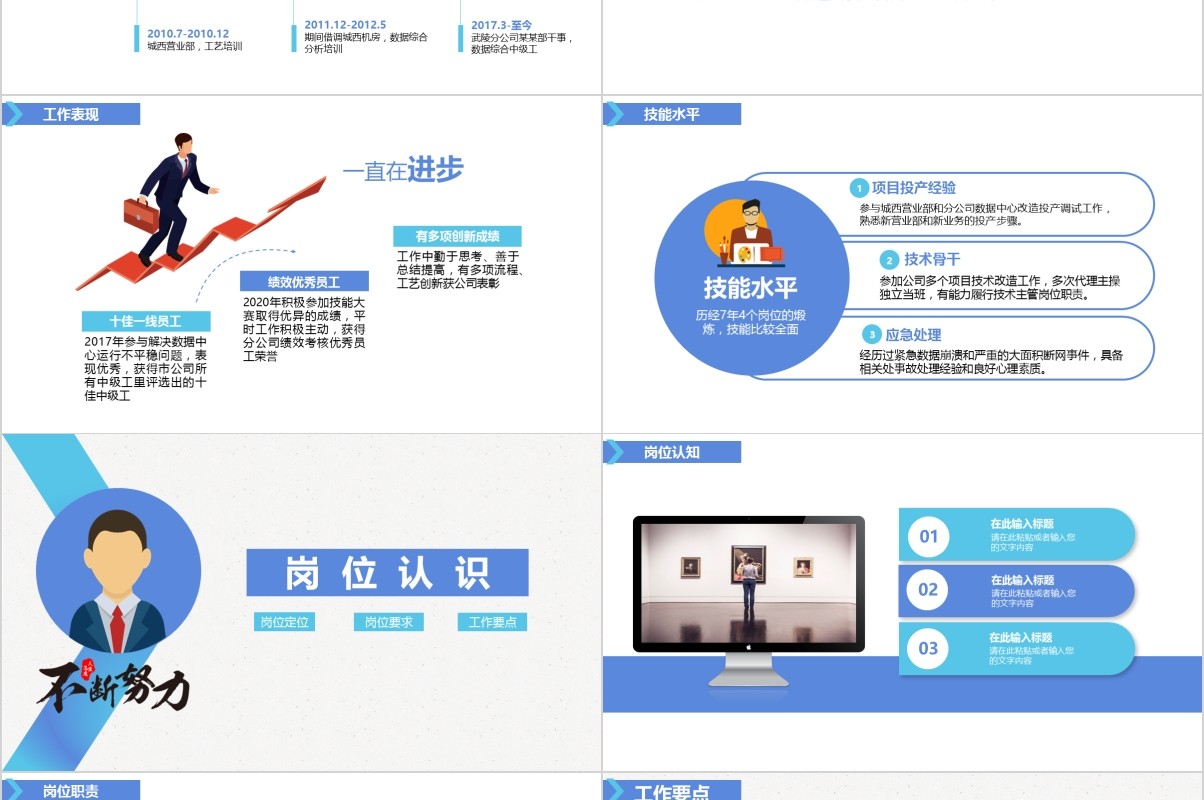Click the 岗位定位 tag

tap(285, 622)
